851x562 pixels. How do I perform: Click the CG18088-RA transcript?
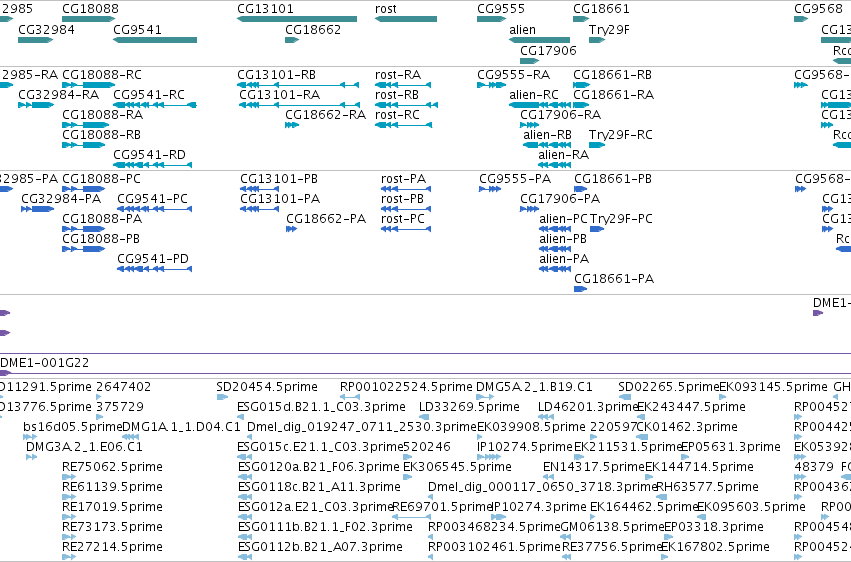point(86,125)
